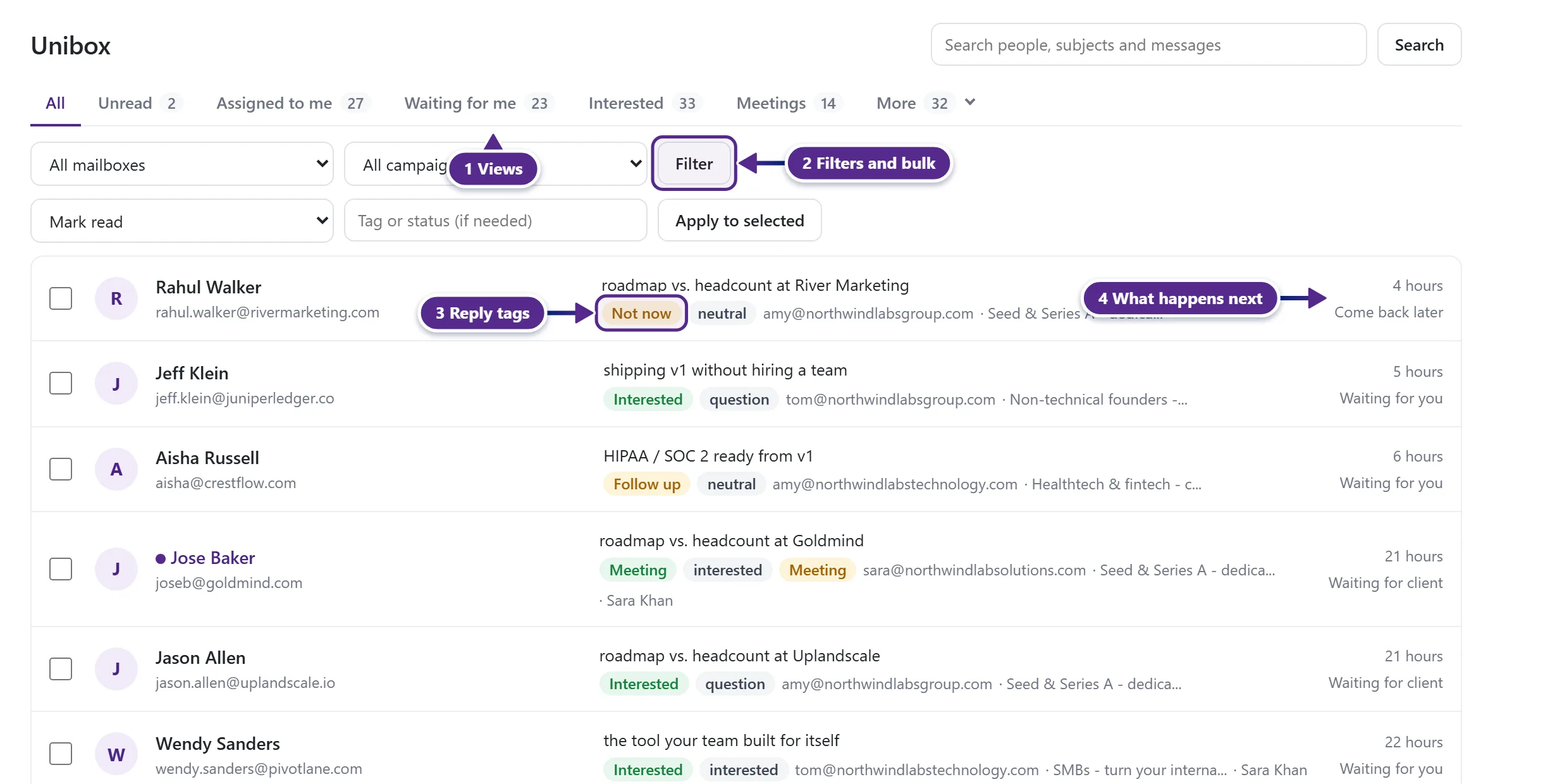Go to the Assigned to me tab
This screenshot has width=1543, height=784.
[293, 103]
